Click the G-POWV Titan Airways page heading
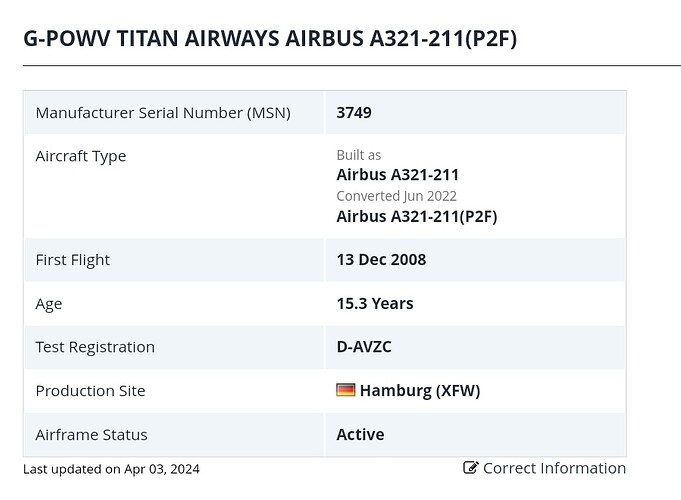 point(270,38)
